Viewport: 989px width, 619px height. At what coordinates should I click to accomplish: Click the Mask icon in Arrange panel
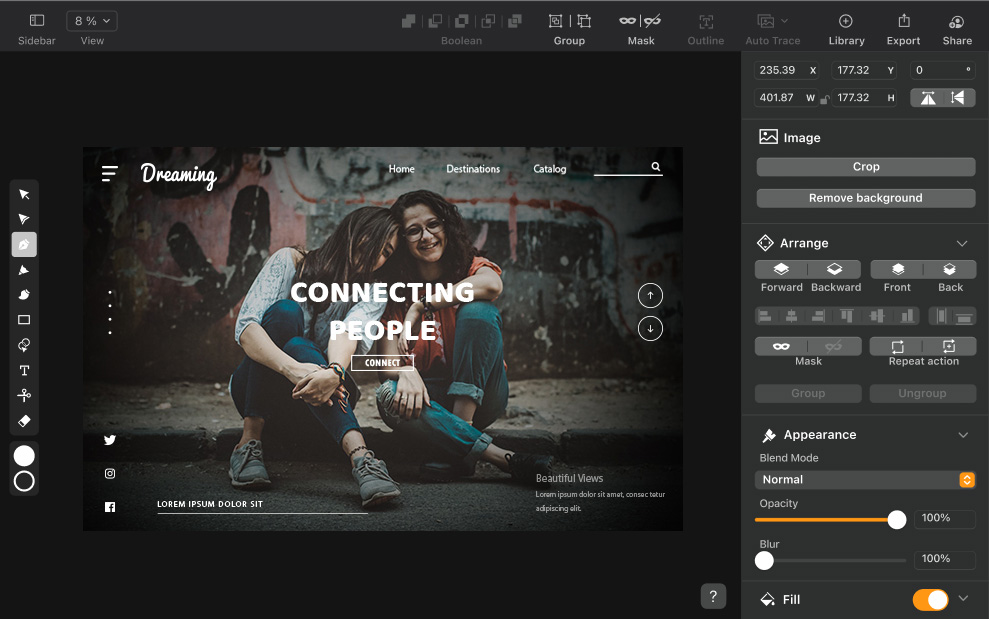[x=781, y=346]
